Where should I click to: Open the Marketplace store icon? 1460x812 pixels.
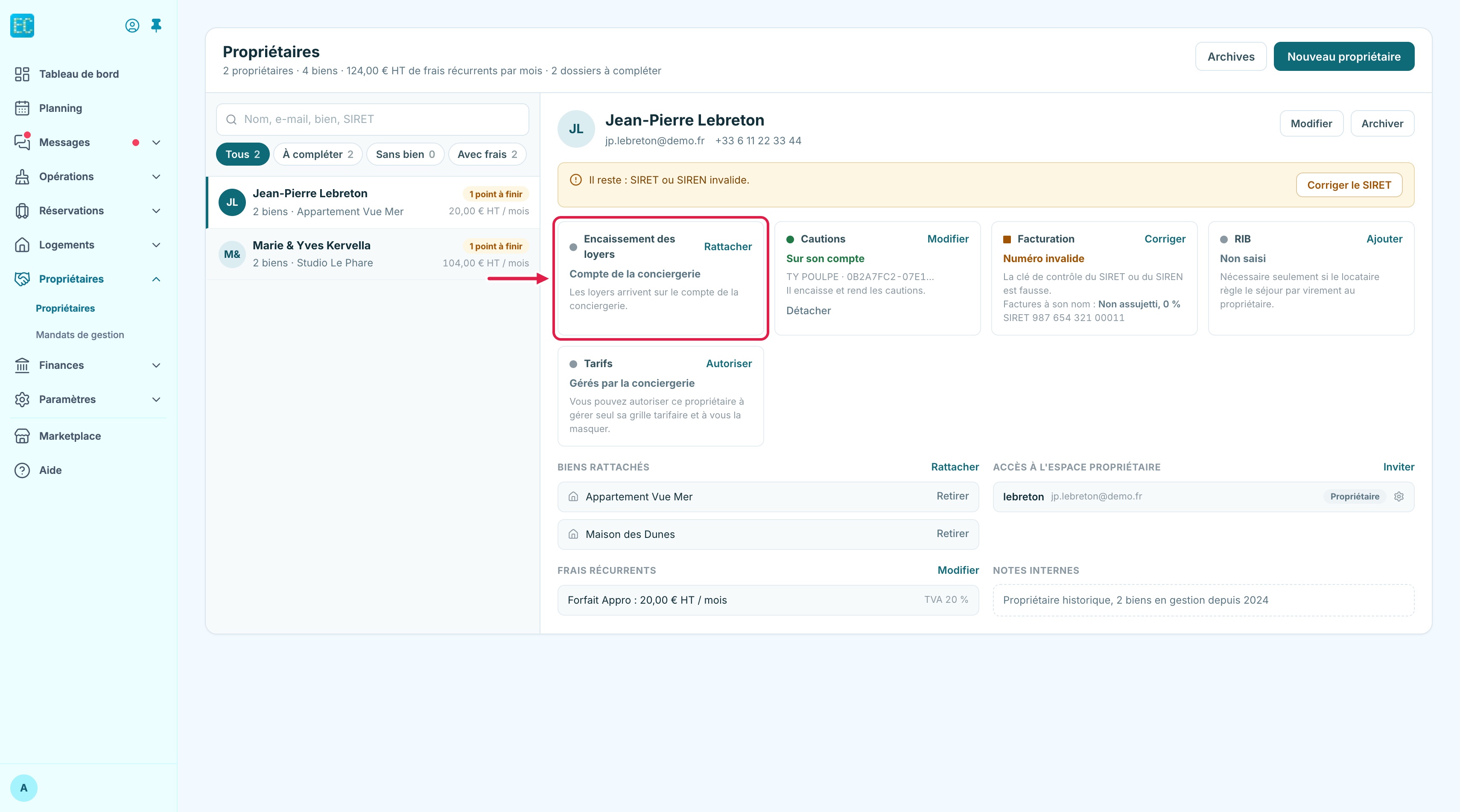(22, 436)
